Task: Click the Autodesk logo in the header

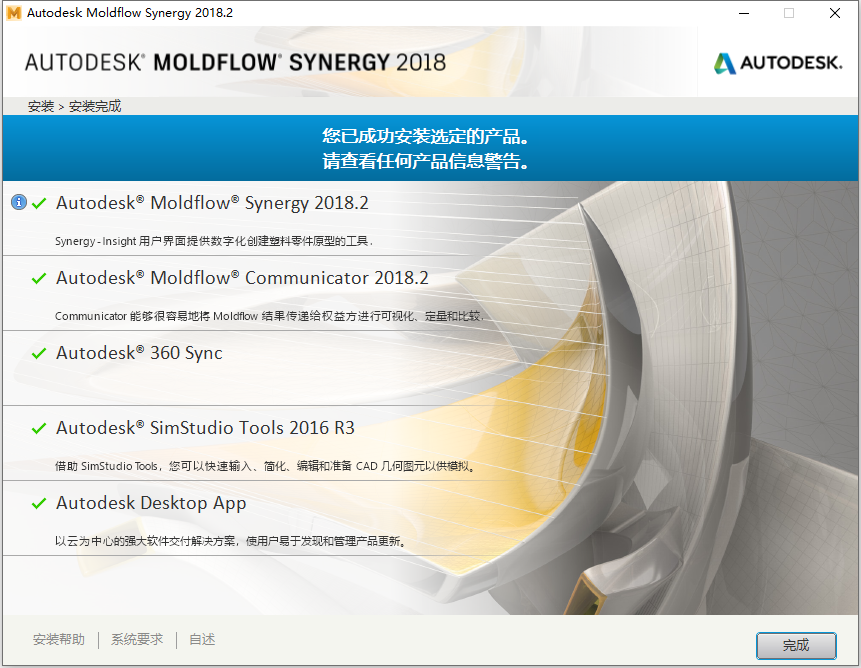Action: coord(778,63)
